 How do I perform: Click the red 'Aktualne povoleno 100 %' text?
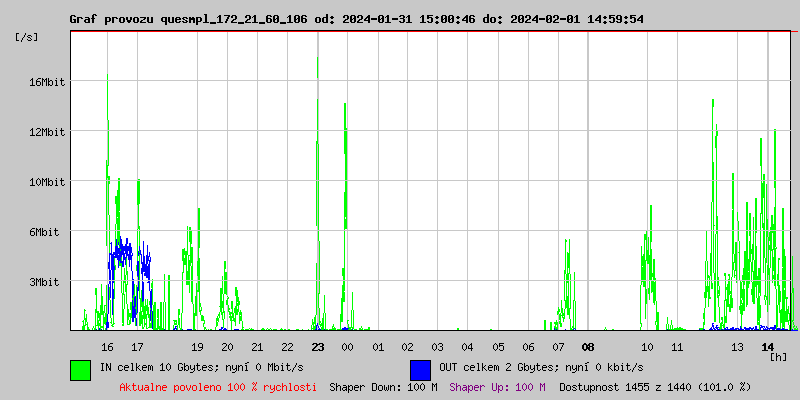(218, 387)
